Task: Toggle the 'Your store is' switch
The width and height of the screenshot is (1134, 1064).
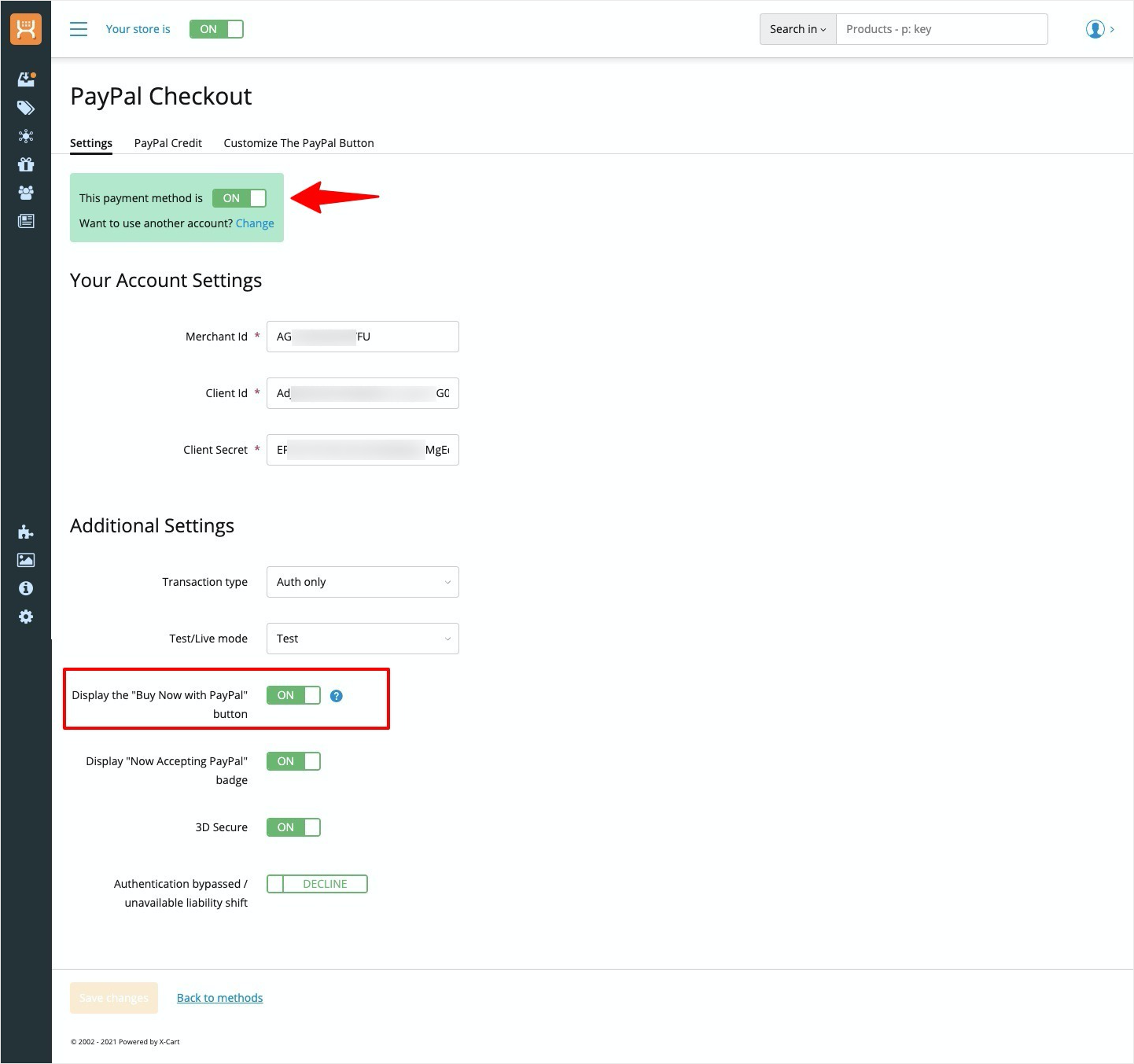Action: pyautogui.click(x=216, y=29)
